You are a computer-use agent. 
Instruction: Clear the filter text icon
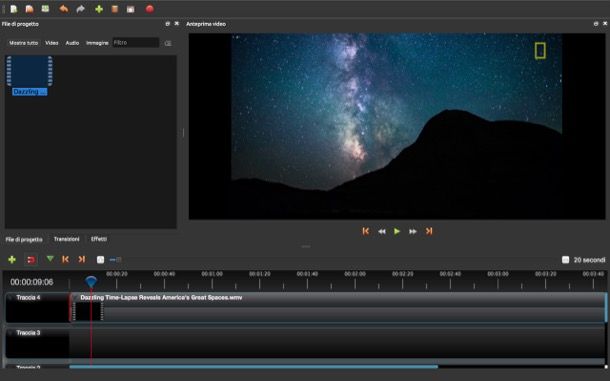click(168, 43)
